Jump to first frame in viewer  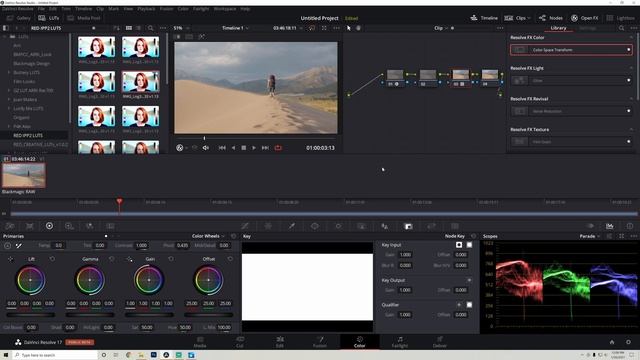(x=222, y=148)
